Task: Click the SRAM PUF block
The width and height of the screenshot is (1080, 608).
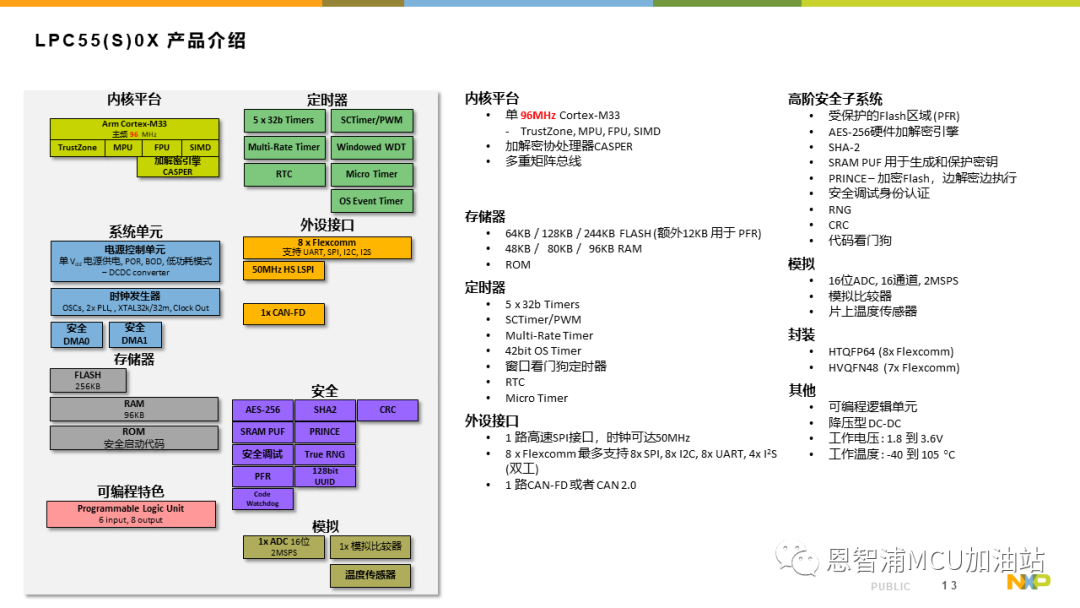Action: tap(263, 432)
